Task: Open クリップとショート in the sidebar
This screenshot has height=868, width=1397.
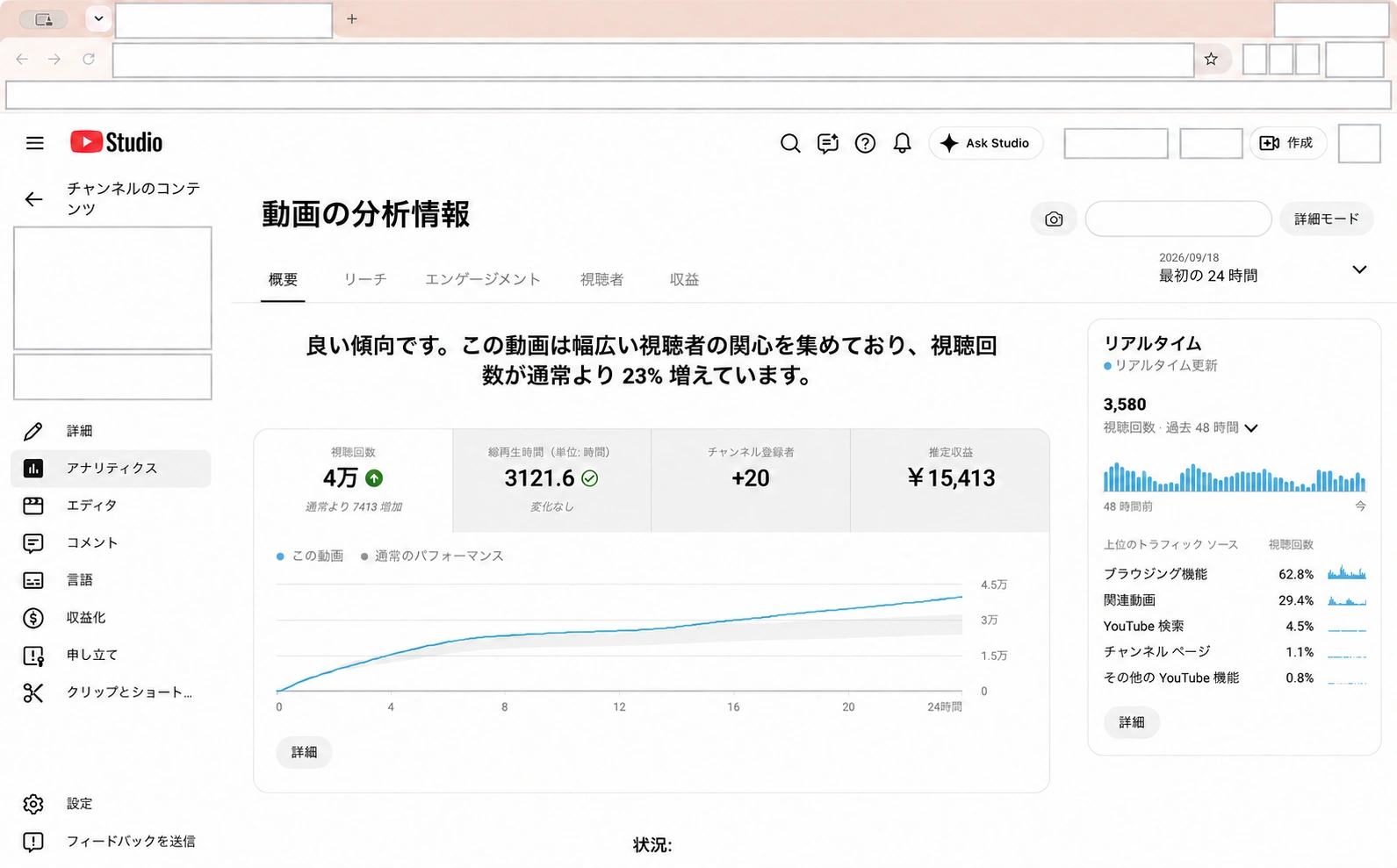Action: coord(112,692)
